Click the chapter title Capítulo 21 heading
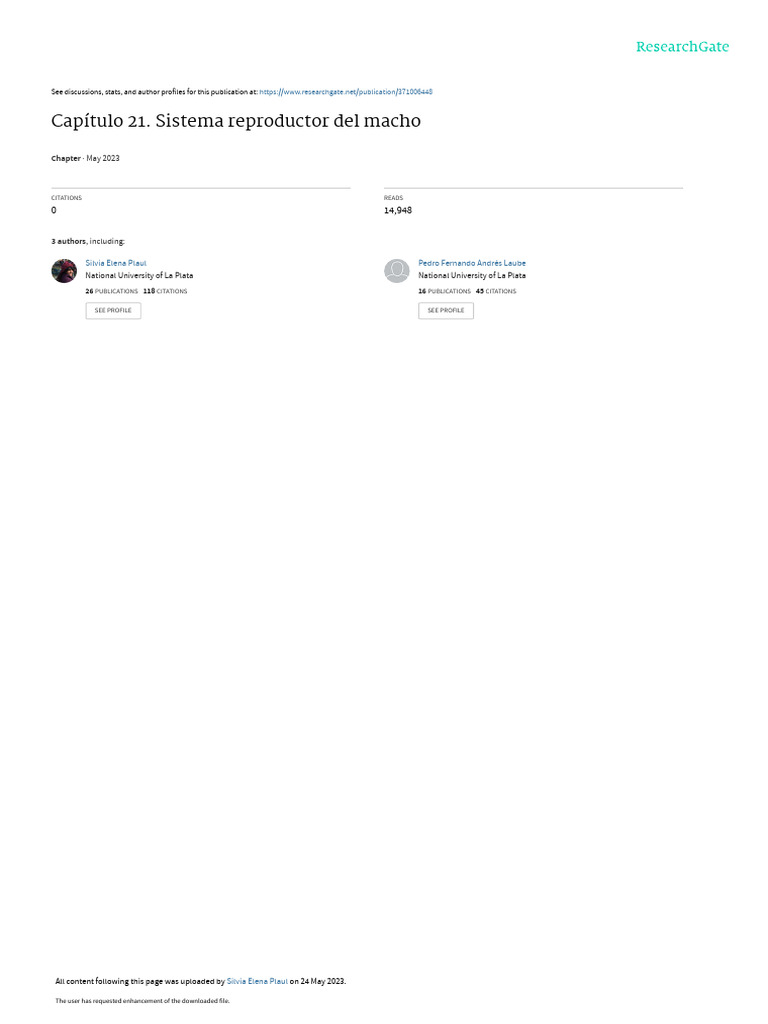 tap(236, 121)
